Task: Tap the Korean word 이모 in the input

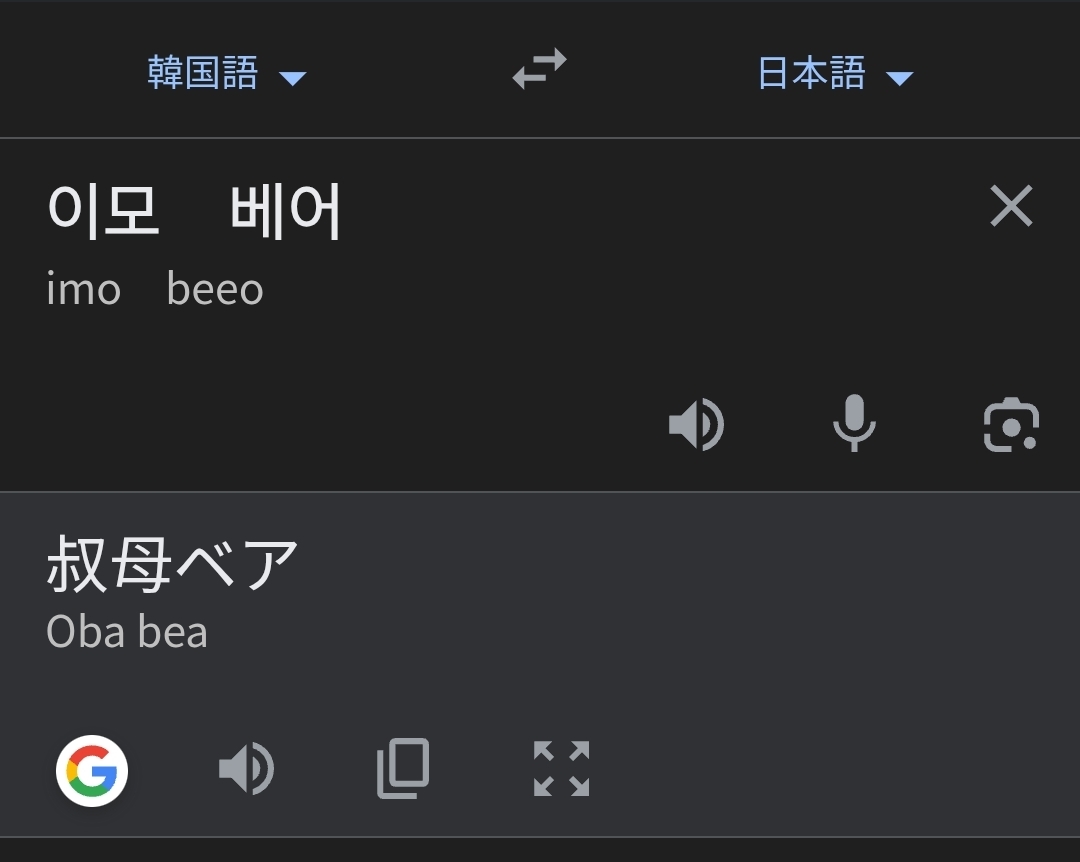Action: (103, 211)
